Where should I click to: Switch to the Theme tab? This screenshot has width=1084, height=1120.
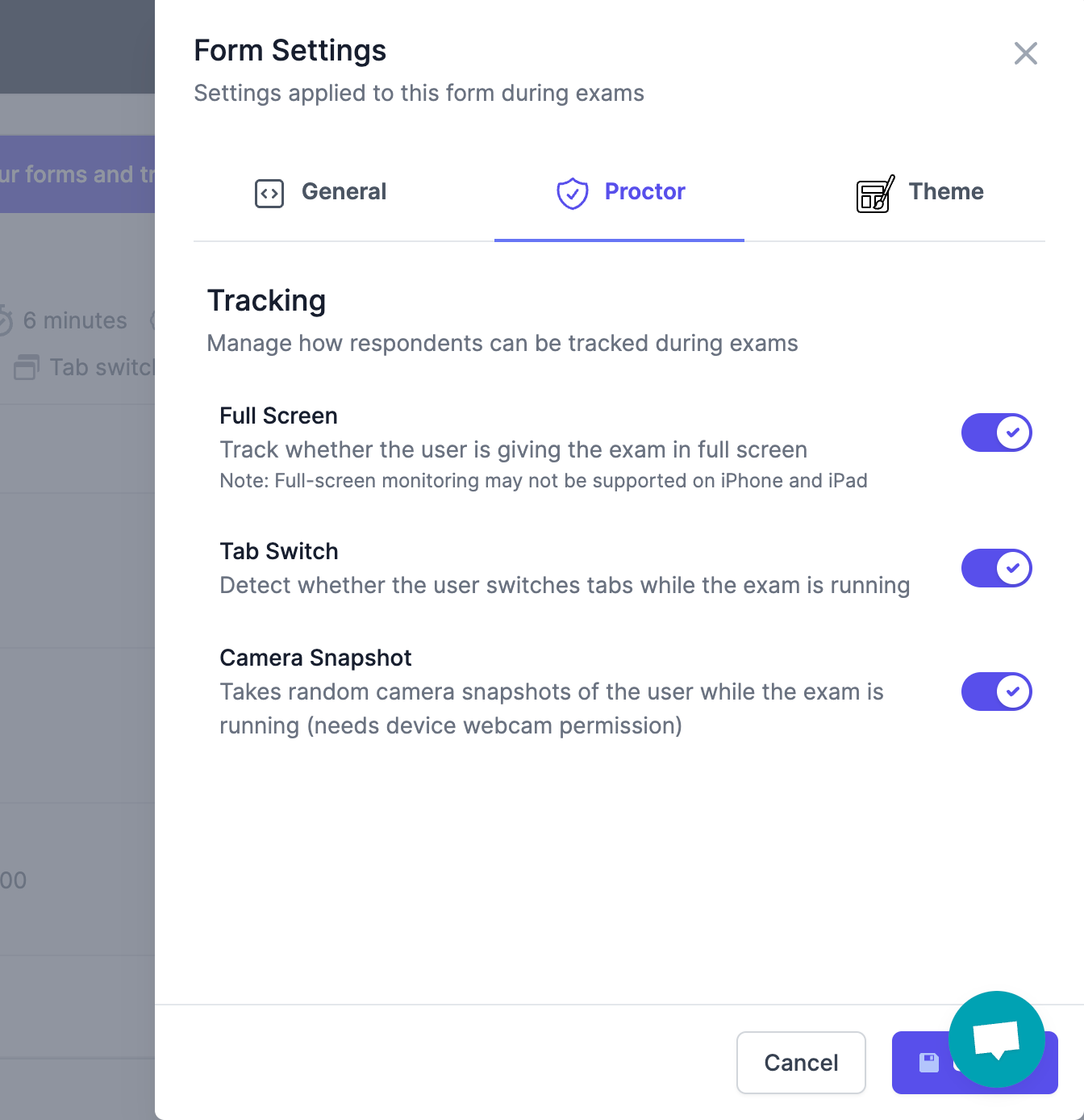click(919, 192)
